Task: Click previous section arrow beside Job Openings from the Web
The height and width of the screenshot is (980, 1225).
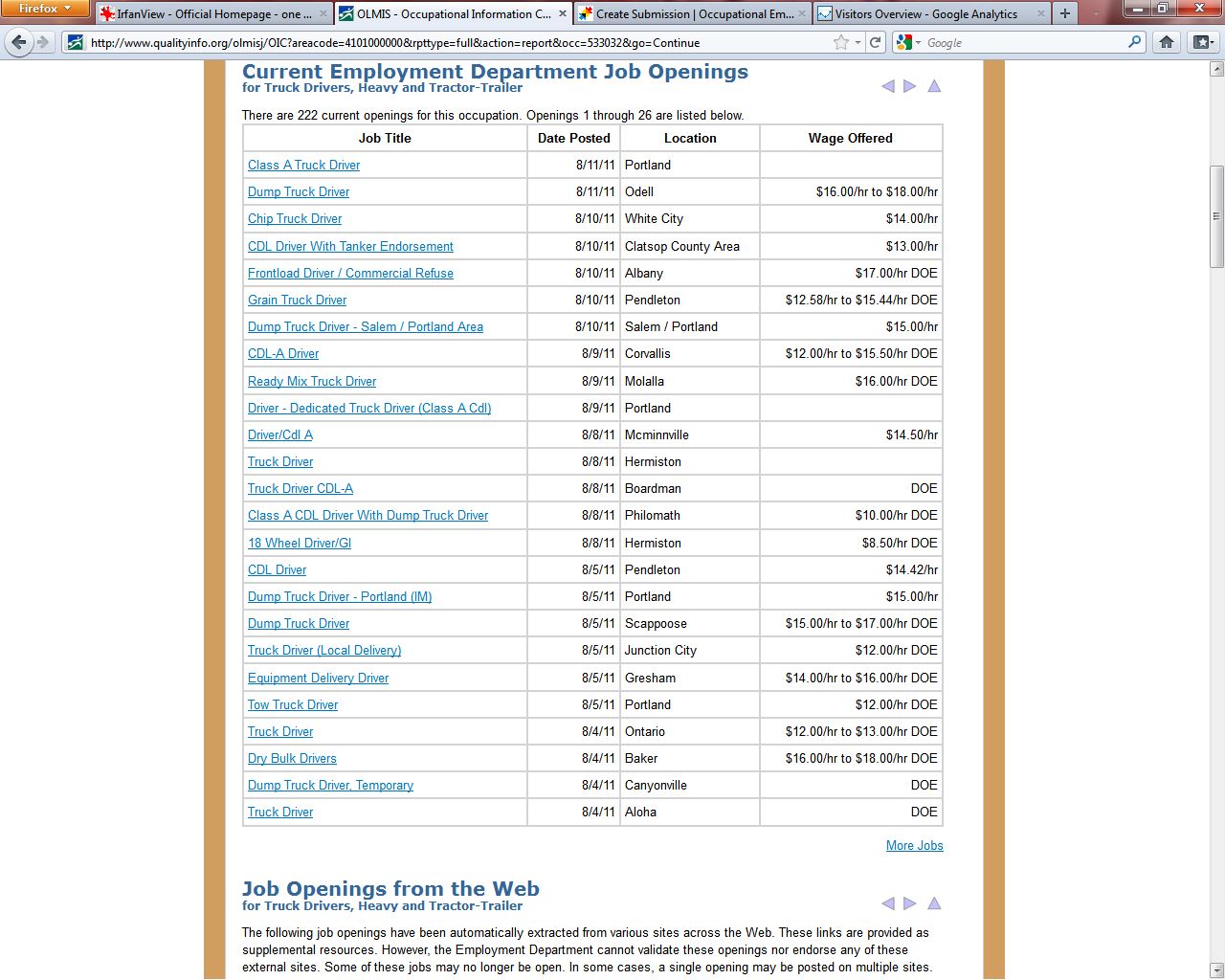Action: (x=887, y=903)
